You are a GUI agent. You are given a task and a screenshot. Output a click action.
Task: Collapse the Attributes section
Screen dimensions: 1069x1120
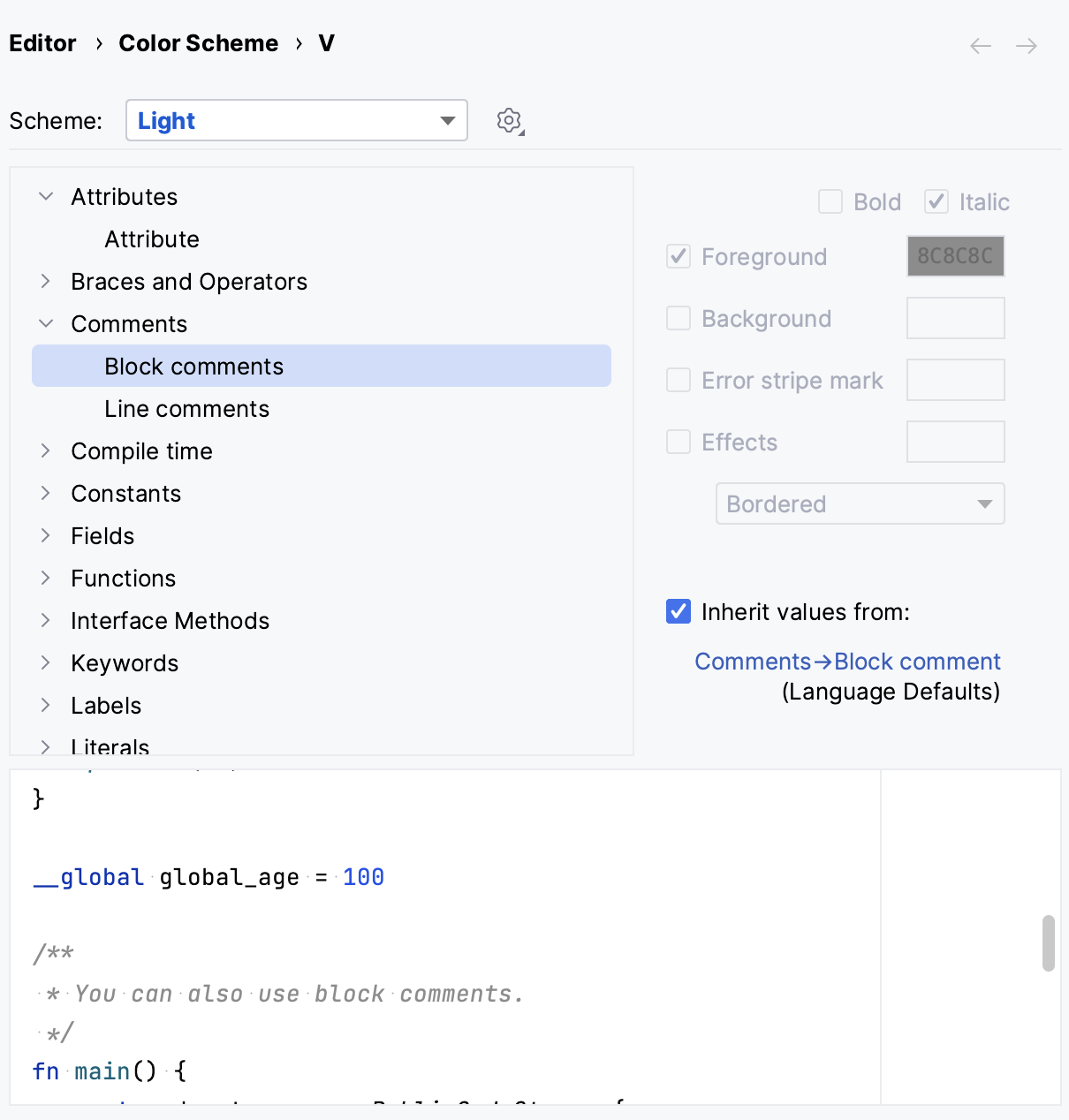coord(46,196)
